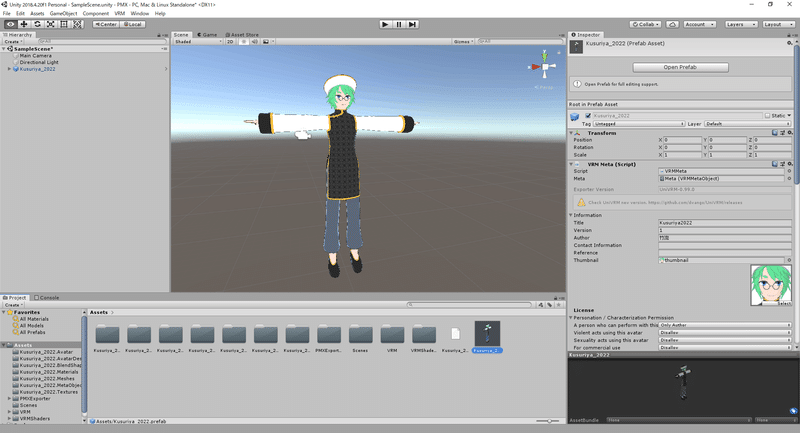Screen dimensions: 800x433
Task: Open the VRM menu
Action: pos(119,13)
